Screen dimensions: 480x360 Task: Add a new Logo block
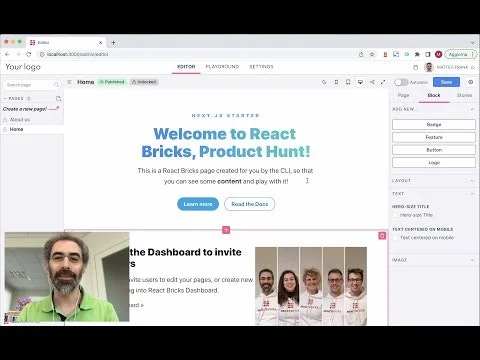coord(434,162)
